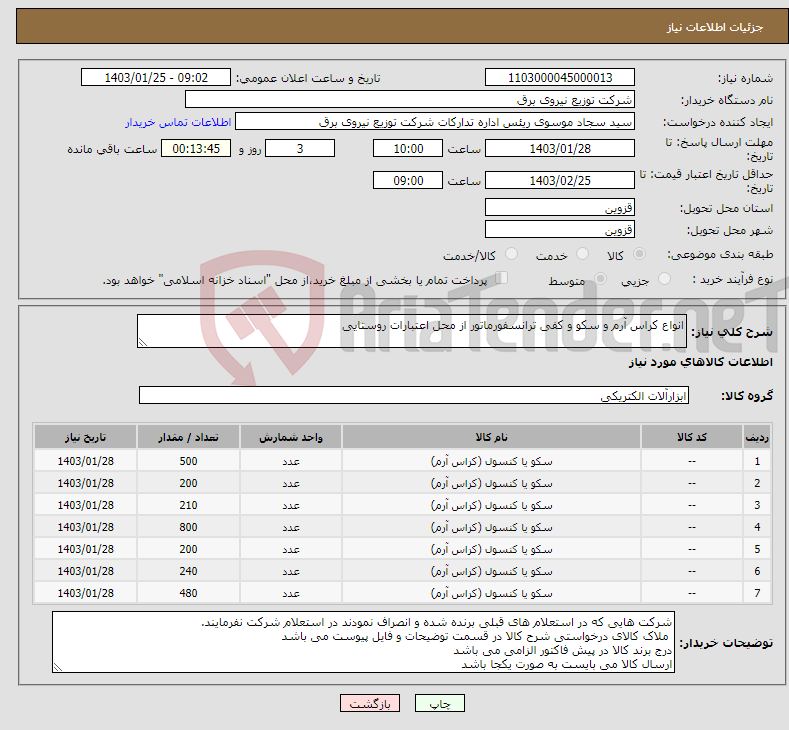Click quantity 800 in row 4

188,527
